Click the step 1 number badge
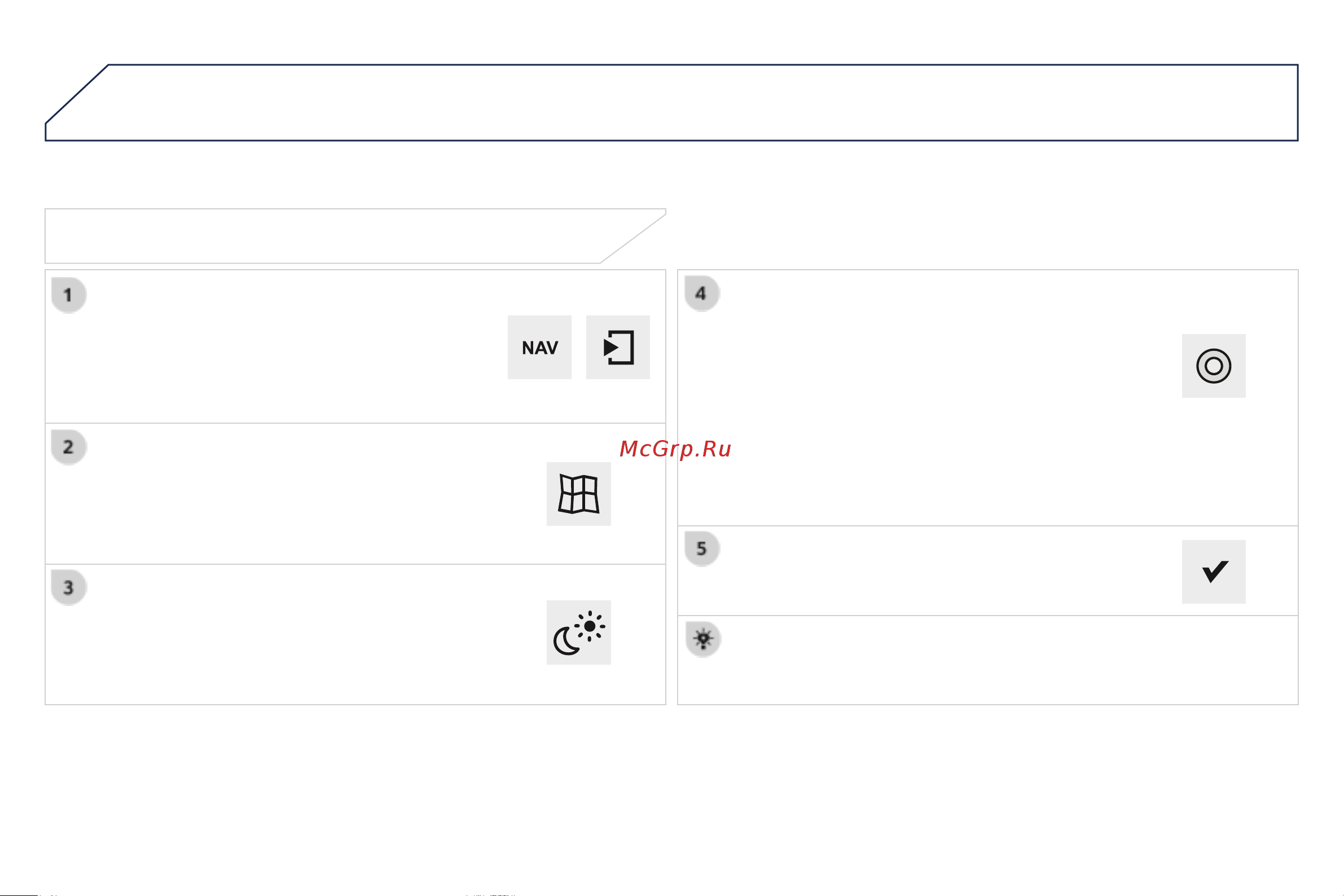1344x896 pixels. (x=69, y=295)
